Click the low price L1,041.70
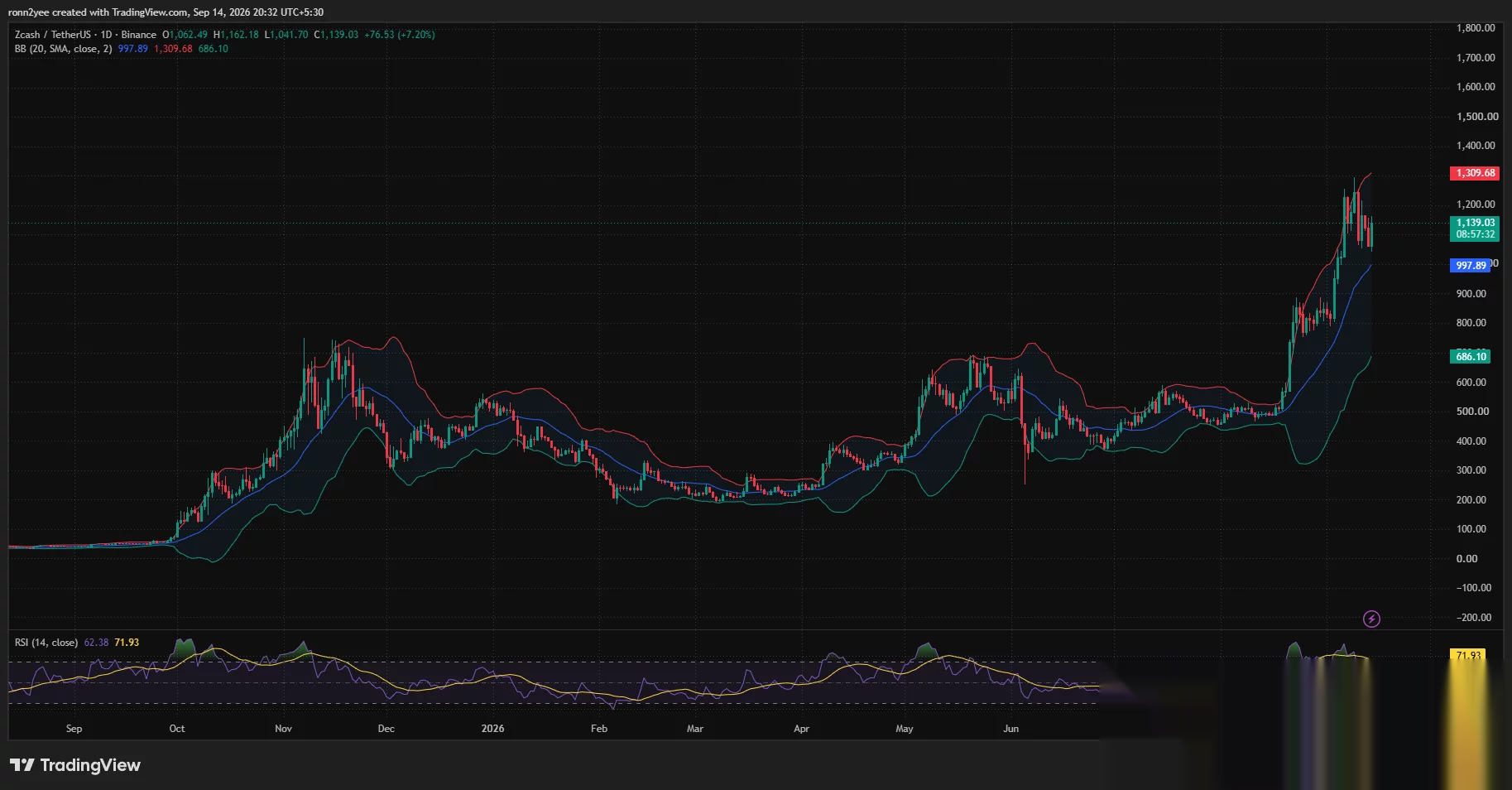The image size is (1512, 790). 286,35
